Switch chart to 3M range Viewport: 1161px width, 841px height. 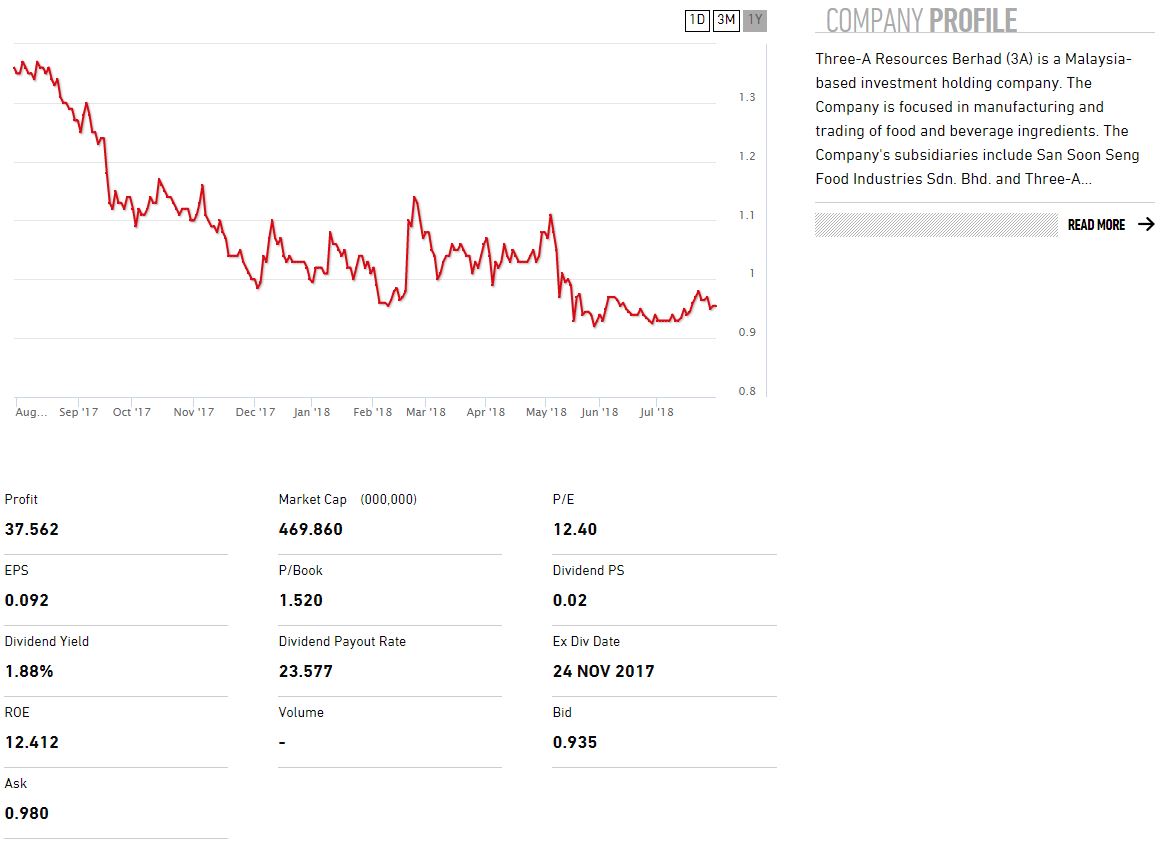click(x=726, y=20)
